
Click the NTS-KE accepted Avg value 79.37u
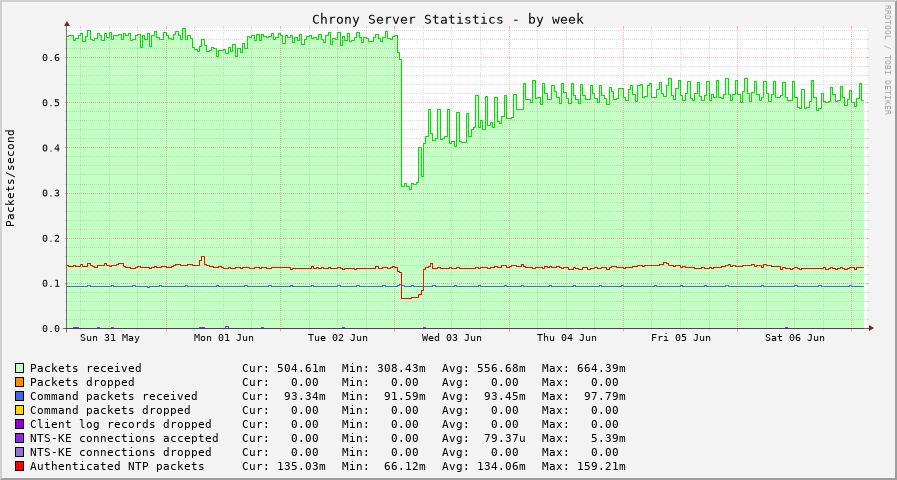pyautogui.click(x=505, y=438)
